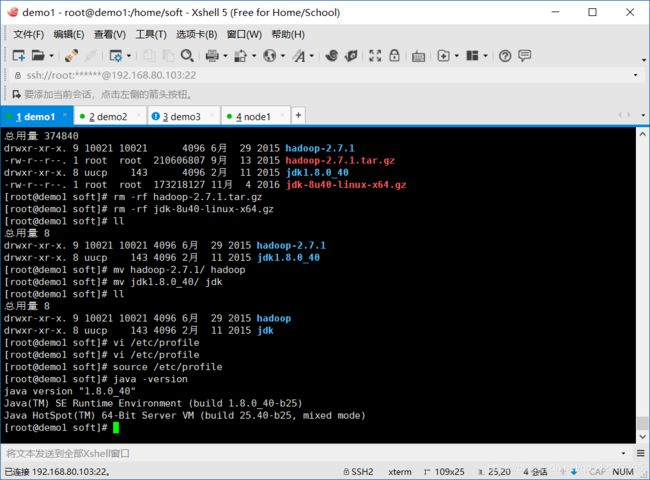This screenshot has width=650, height=480.
Task: Click the xterm status bar entry
Action: click(400, 472)
